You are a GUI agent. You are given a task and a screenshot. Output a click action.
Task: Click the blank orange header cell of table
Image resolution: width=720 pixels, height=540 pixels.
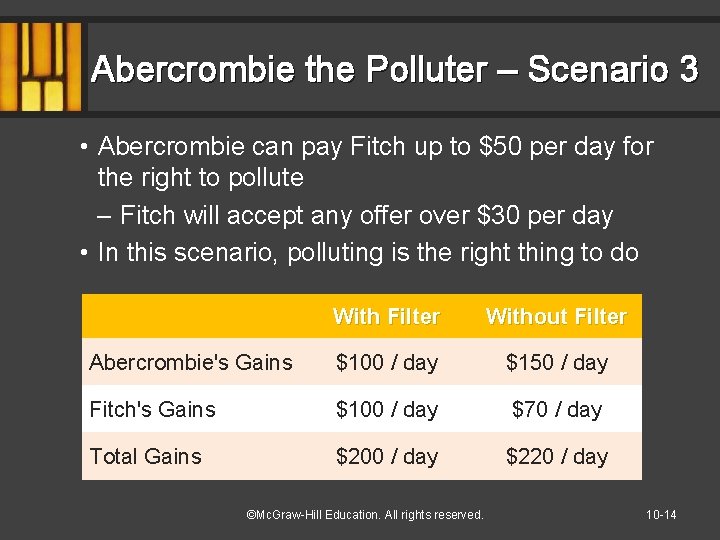click(x=200, y=316)
